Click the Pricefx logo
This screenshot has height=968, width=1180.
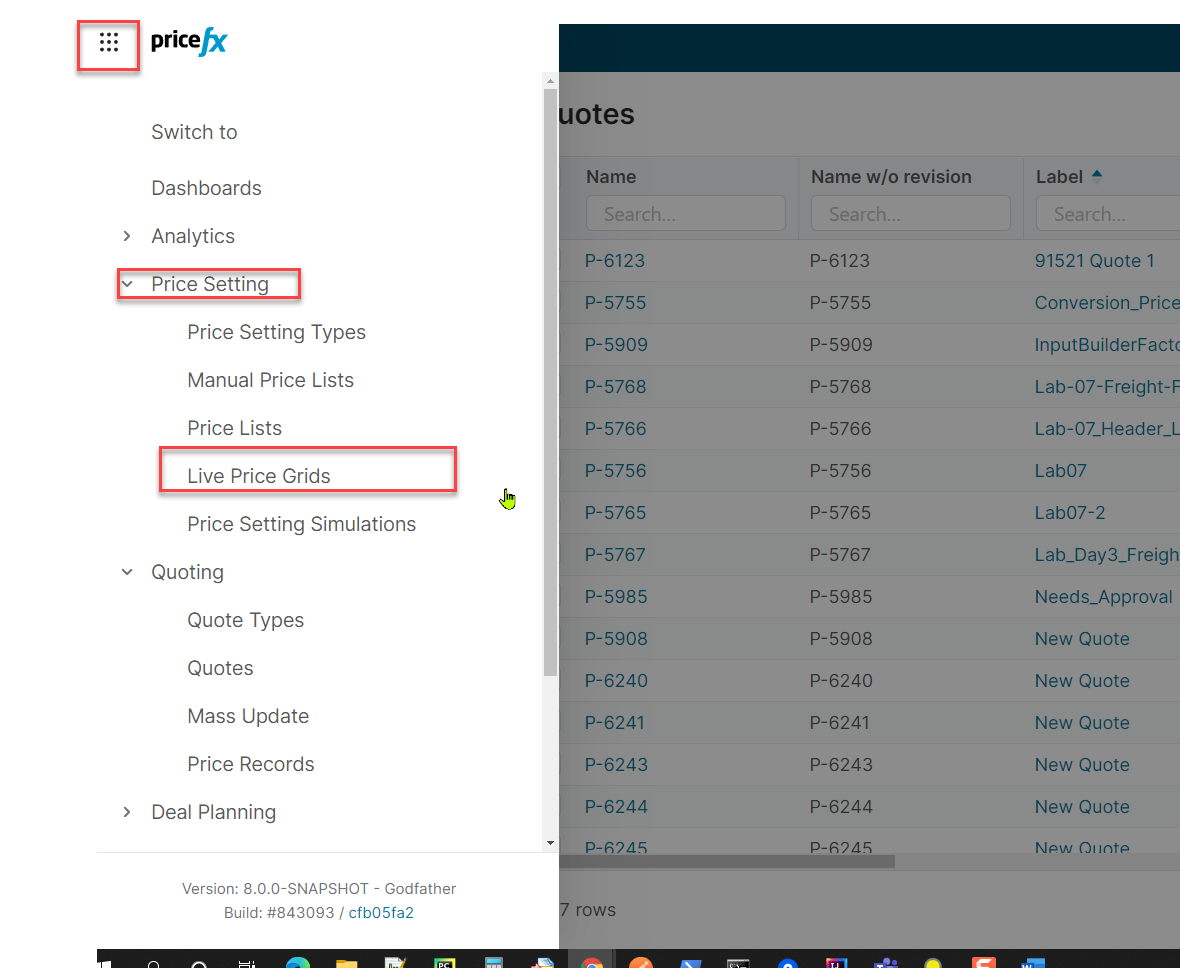[189, 42]
